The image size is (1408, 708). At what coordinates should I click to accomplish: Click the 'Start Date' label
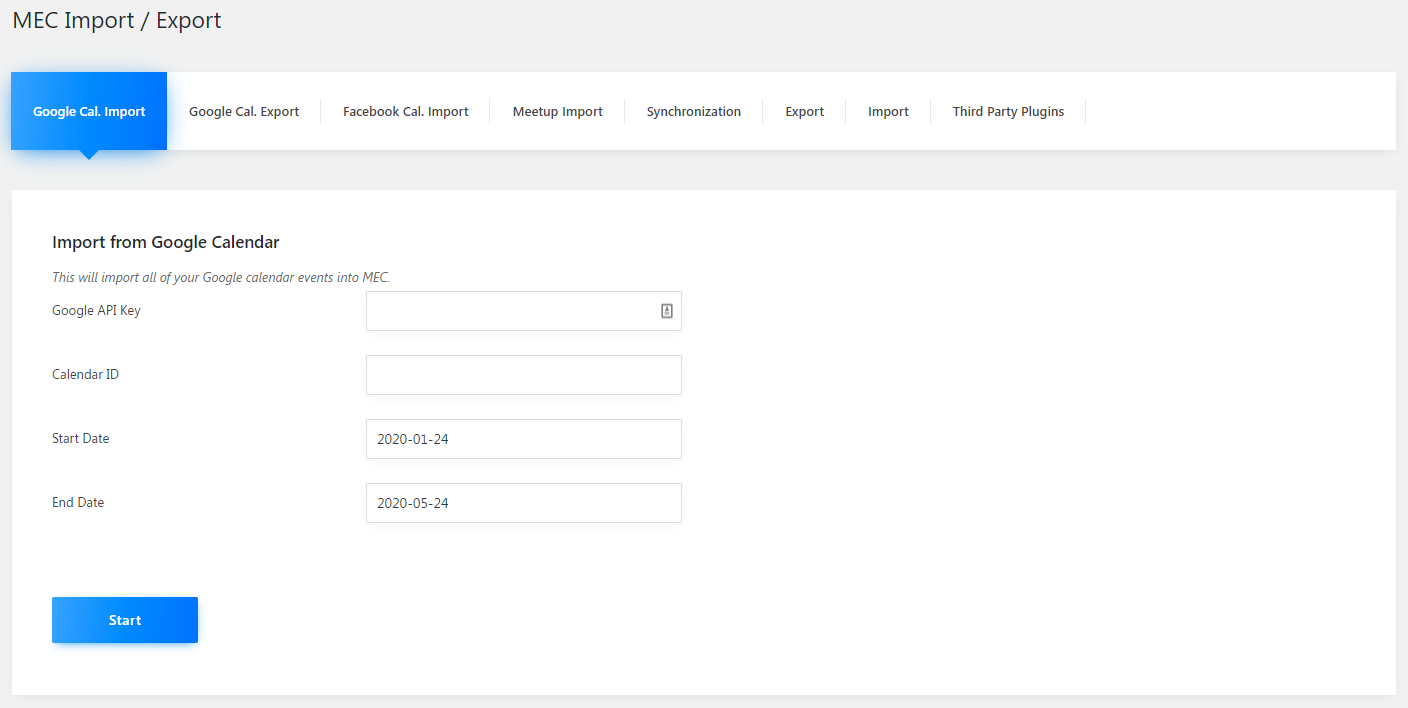point(81,438)
